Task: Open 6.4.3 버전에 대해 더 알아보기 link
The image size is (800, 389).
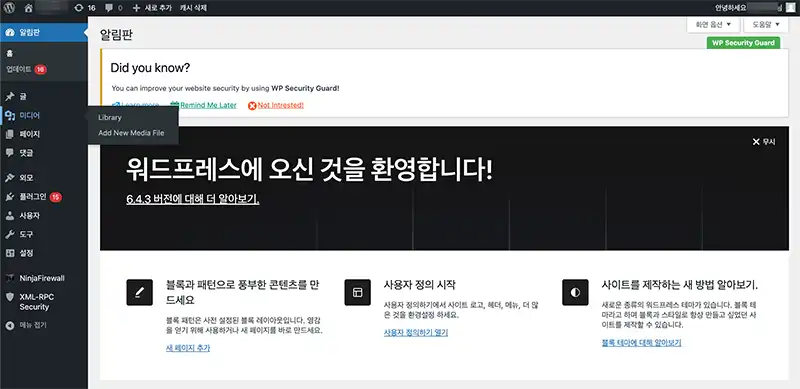Action: (x=193, y=199)
